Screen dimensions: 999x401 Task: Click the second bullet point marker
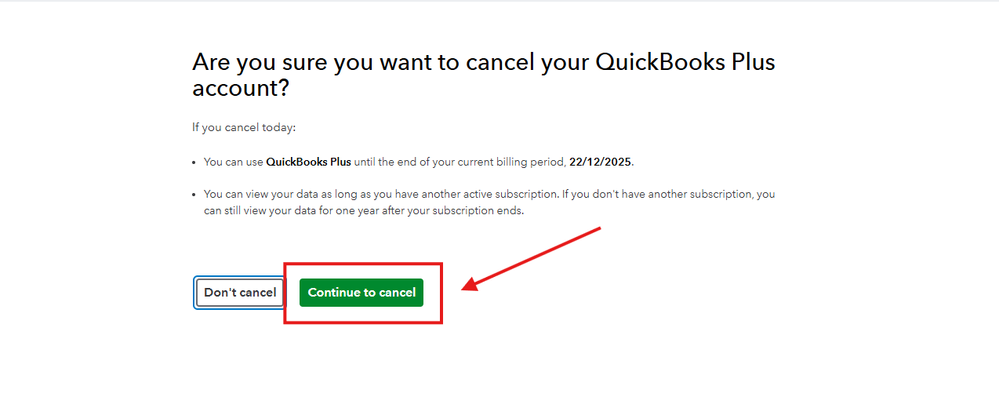click(x=194, y=194)
